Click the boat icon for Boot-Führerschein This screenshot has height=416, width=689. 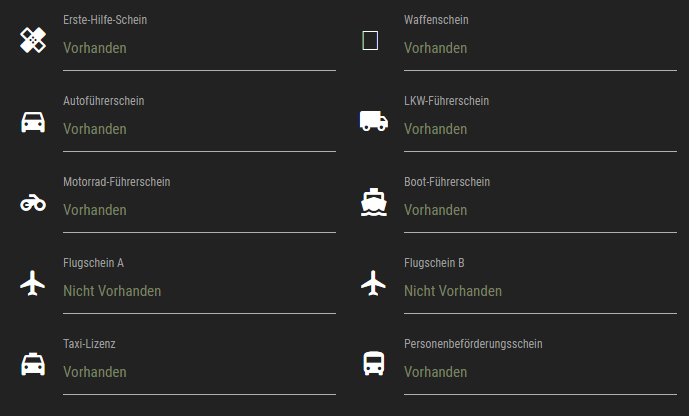tap(373, 202)
